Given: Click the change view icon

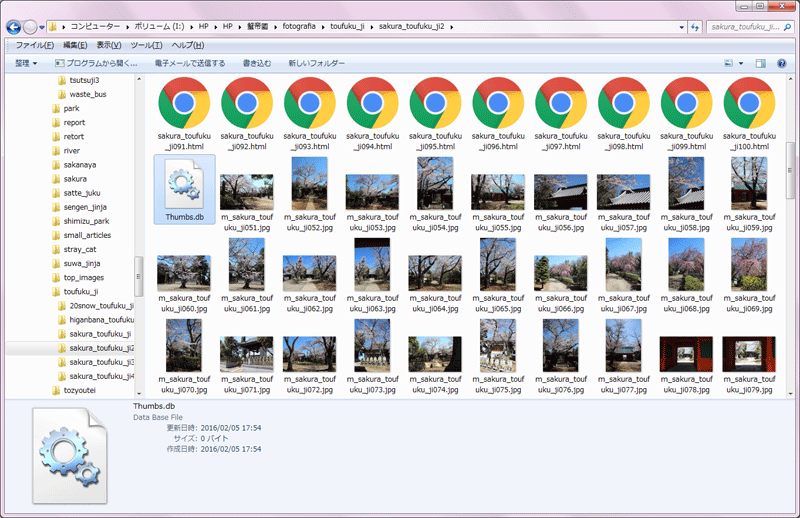Looking at the screenshot, I should pyautogui.click(x=729, y=63).
